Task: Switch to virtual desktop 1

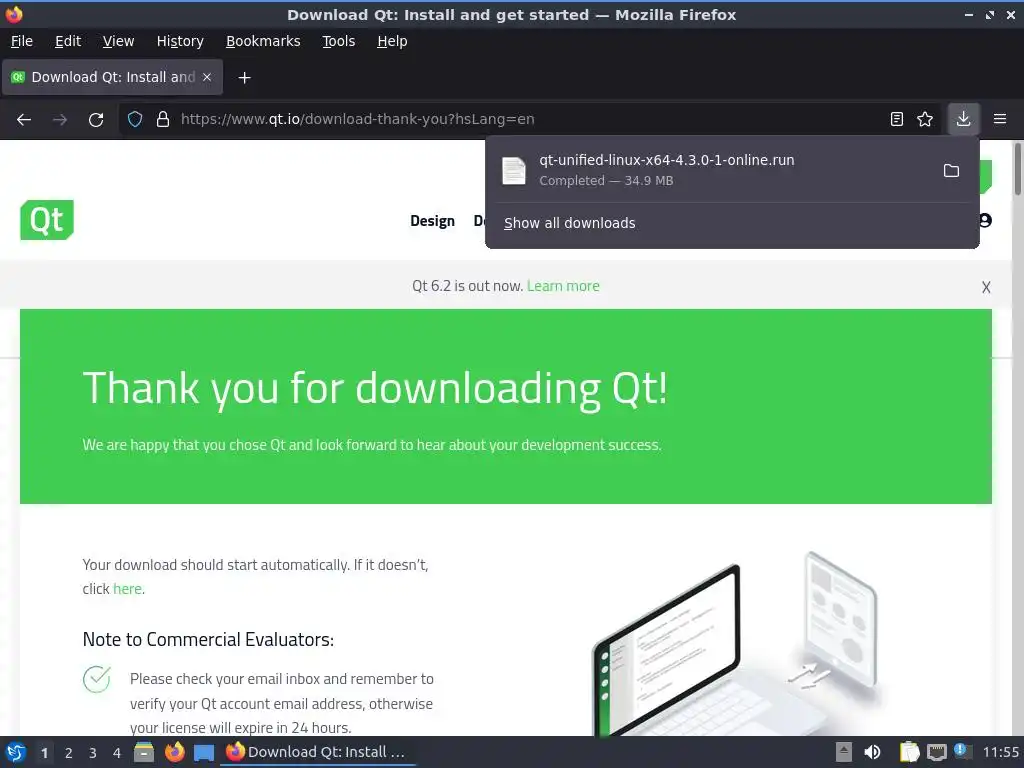Action: 44,753
